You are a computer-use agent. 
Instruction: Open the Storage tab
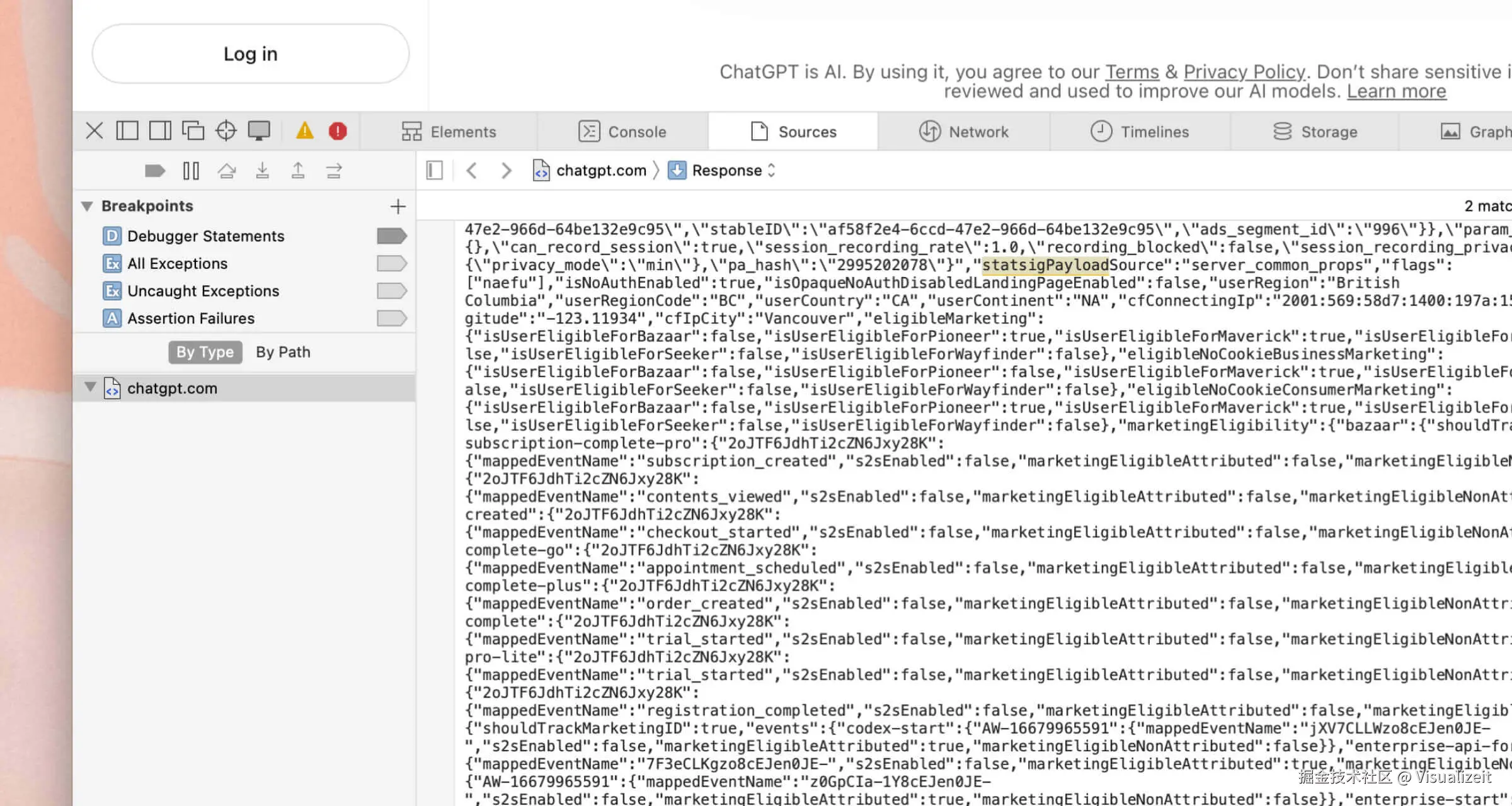tap(1315, 132)
